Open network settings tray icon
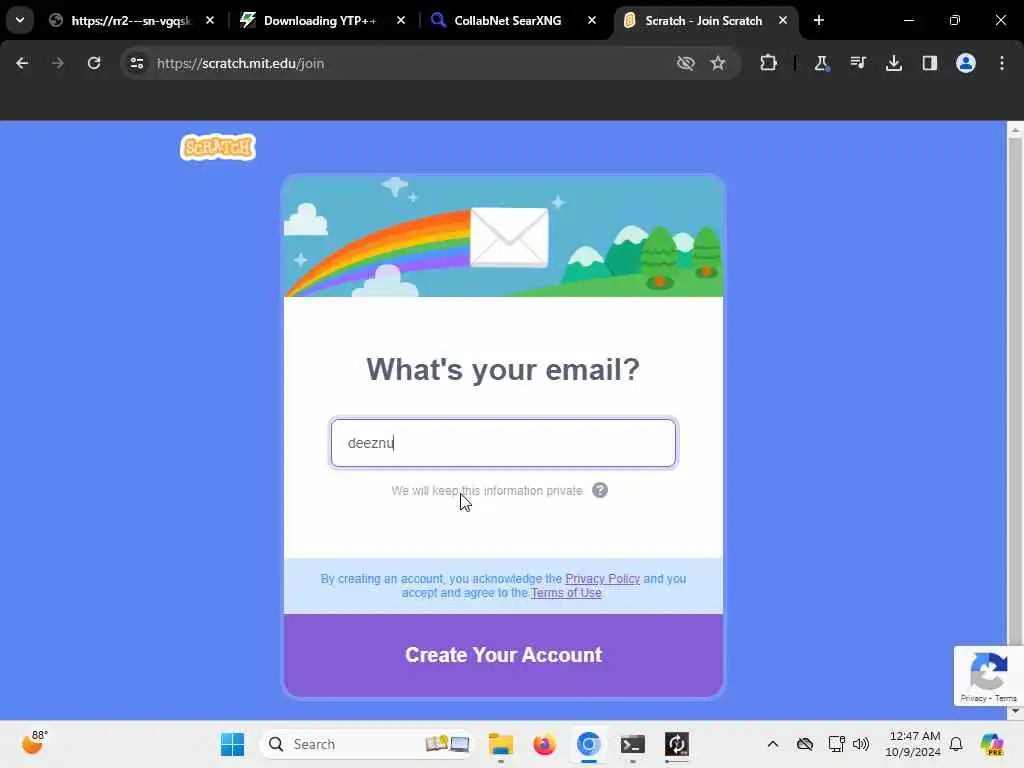This screenshot has width=1024, height=768. tap(836, 744)
